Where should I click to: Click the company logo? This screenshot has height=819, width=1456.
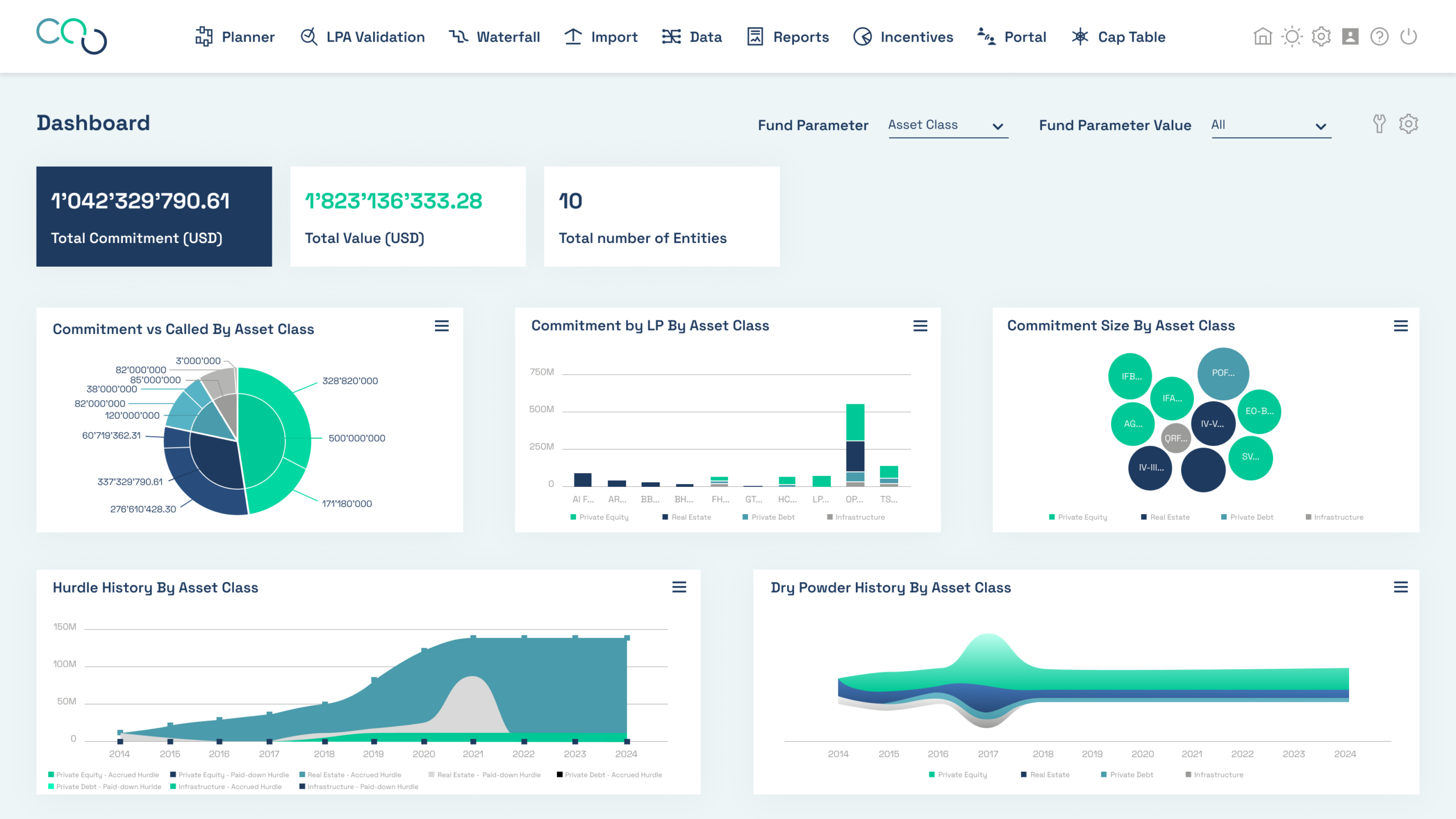click(x=72, y=36)
